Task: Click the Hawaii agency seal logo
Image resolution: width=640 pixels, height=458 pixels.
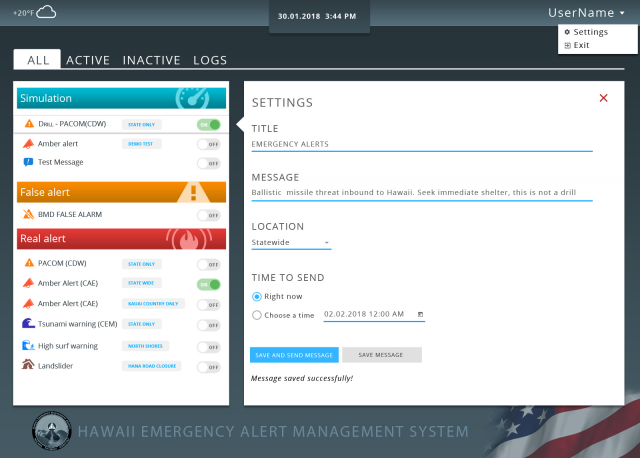Action: 51,431
